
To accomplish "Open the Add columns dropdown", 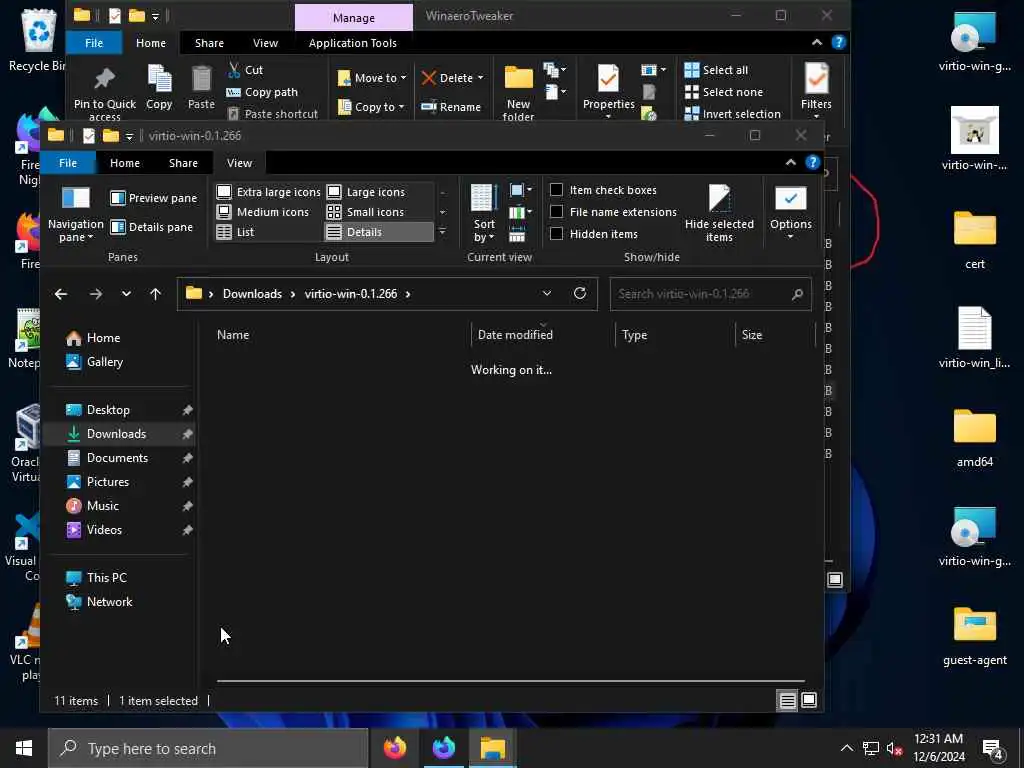I will tap(520, 212).
